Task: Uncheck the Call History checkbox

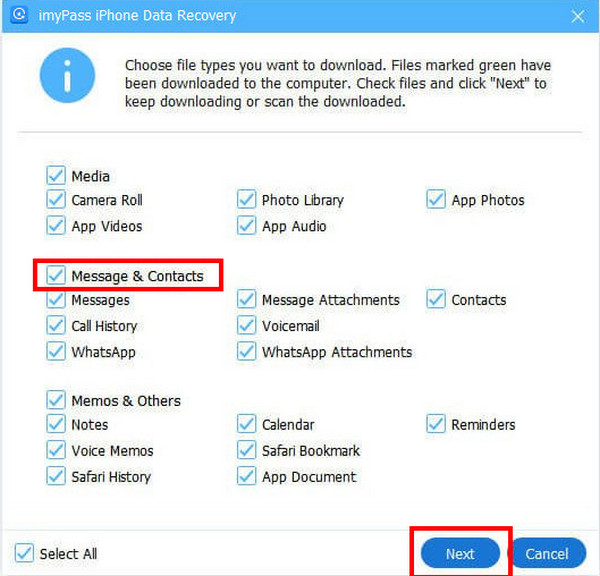Action: [56, 325]
